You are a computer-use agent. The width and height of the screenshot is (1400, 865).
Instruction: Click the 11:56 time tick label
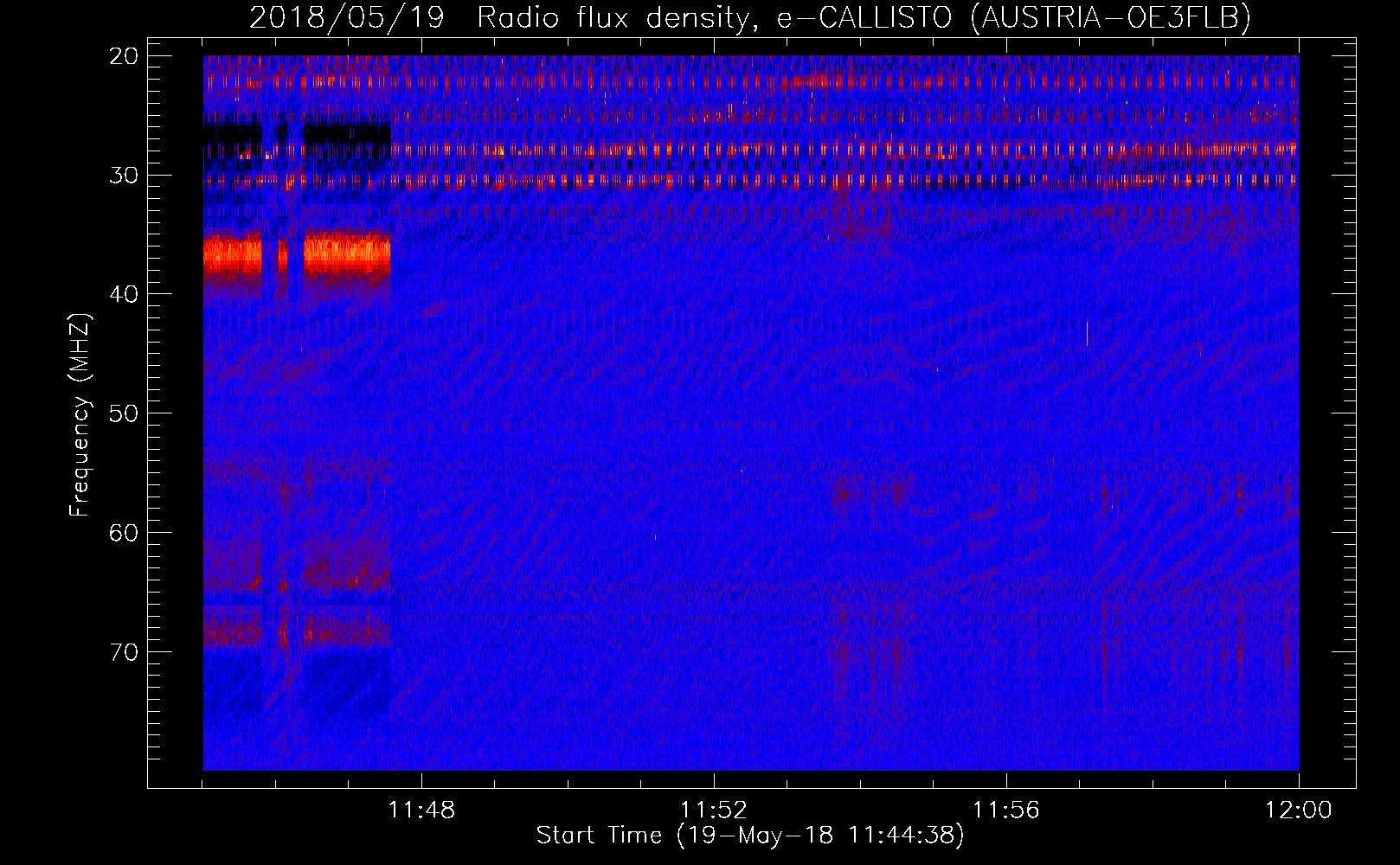pyautogui.click(x=1006, y=810)
